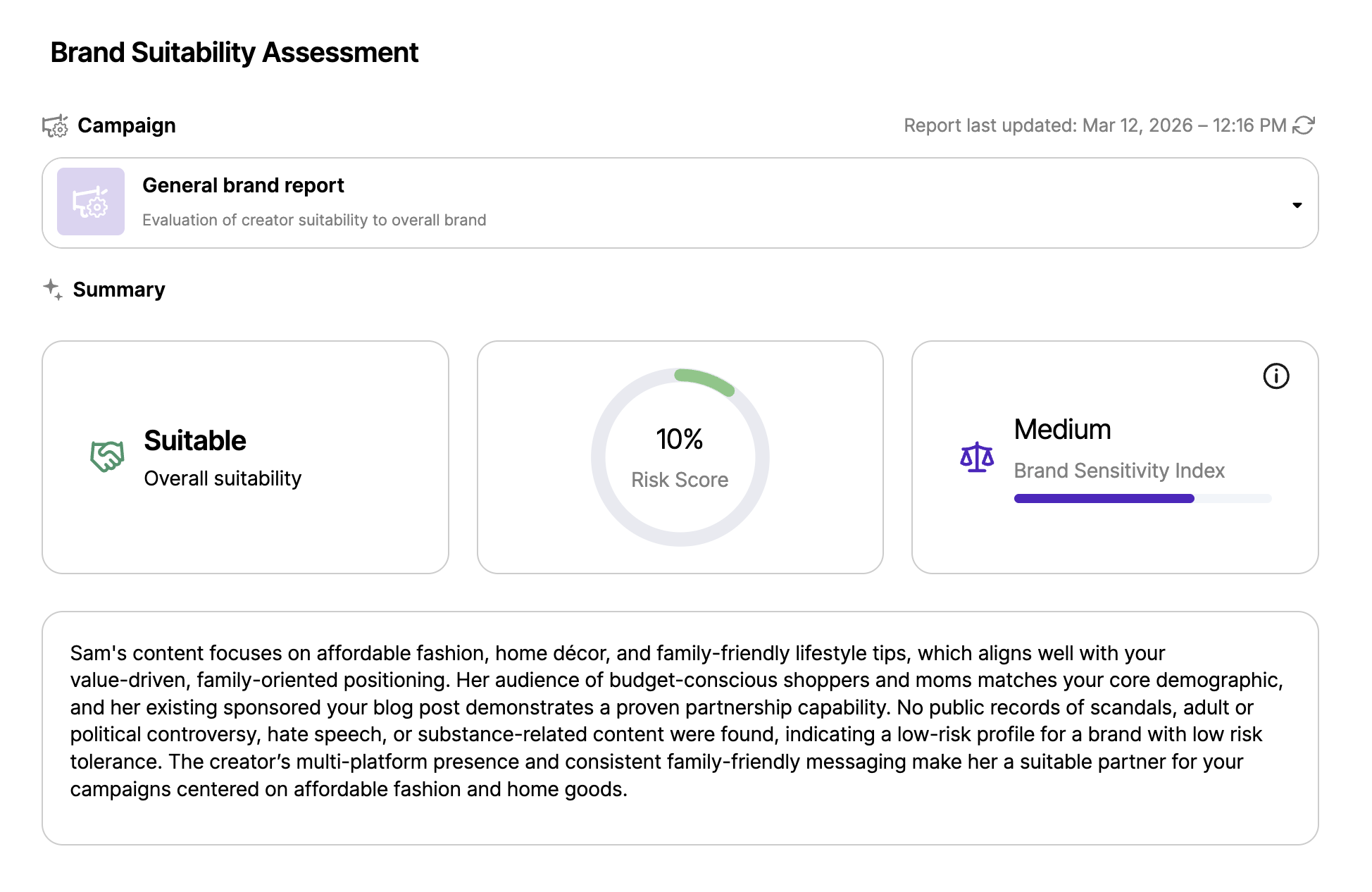The width and height of the screenshot is (1372, 892).
Task: Click the Overall suitability label
Action: [223, 478]
